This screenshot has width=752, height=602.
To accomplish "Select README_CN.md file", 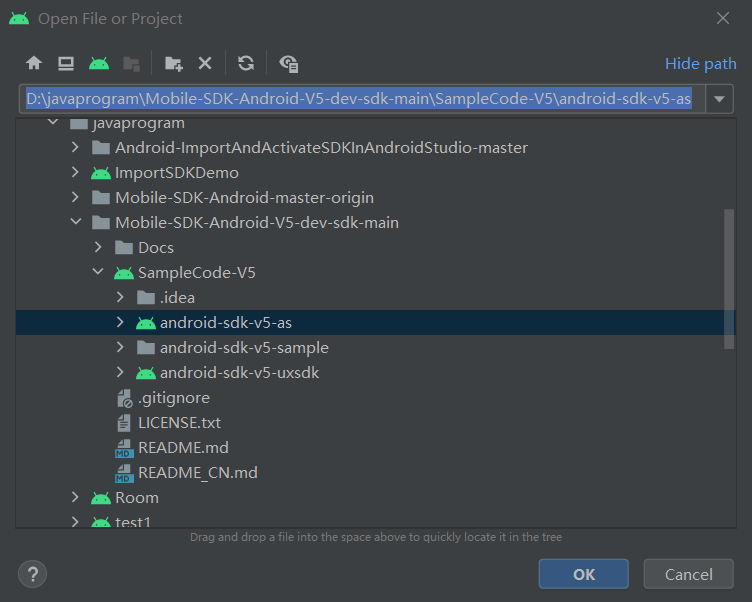I will click(x=198, y=472).
